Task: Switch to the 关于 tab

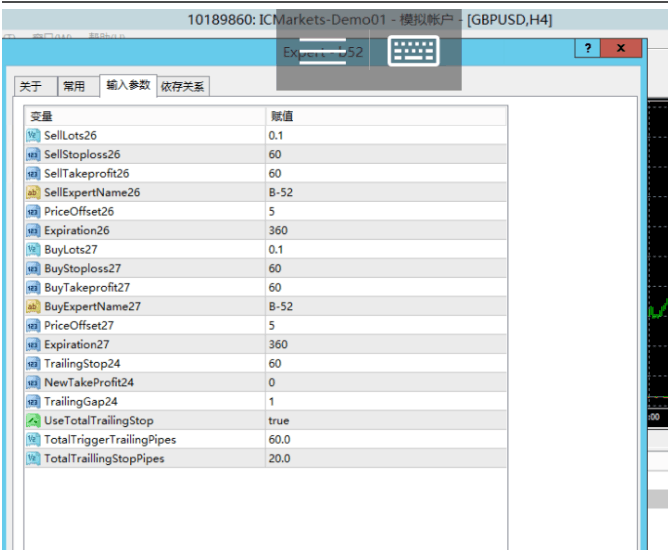Action: coord(31,87)
